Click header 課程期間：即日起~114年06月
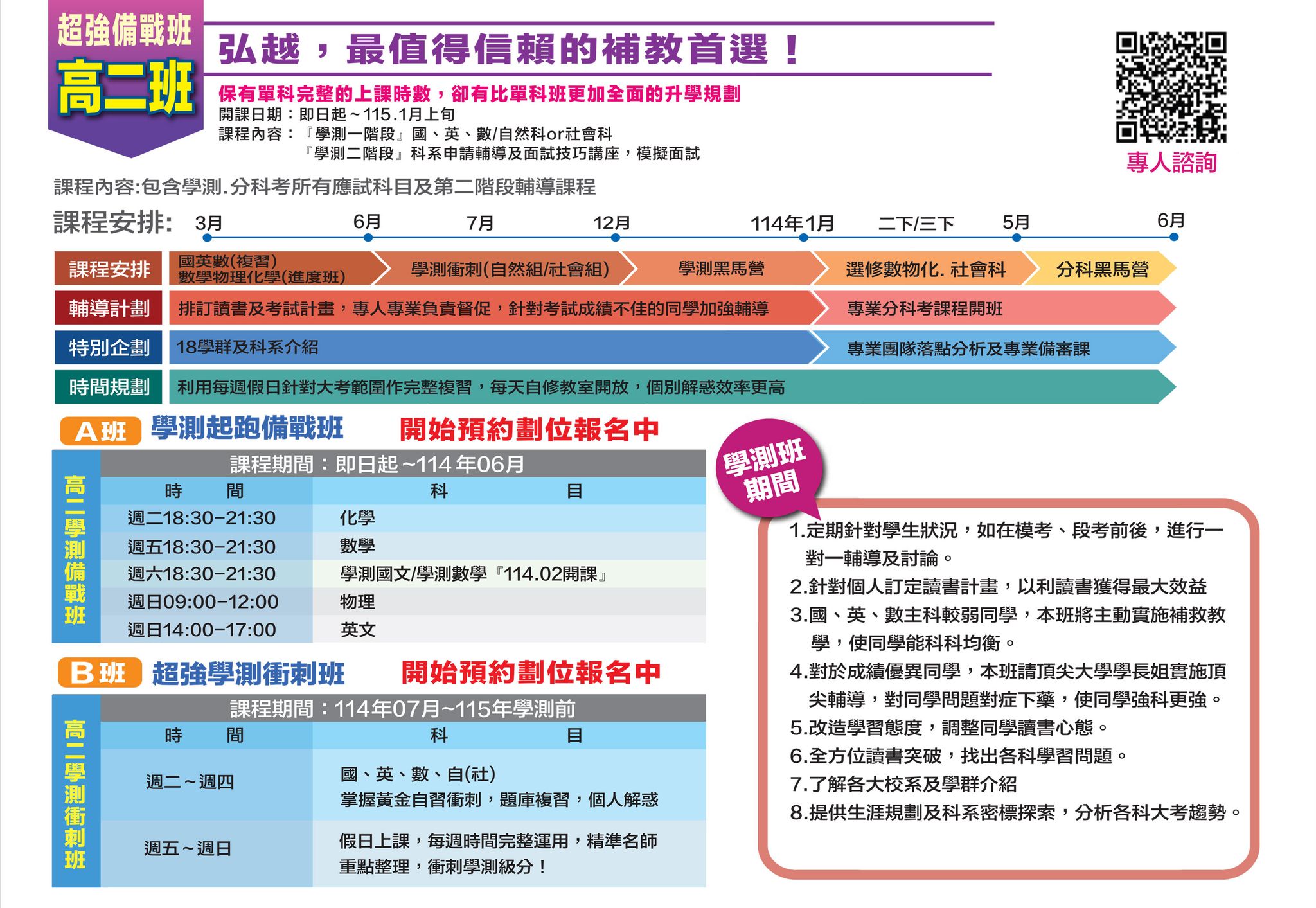The width and height of the screenshot is (1316, 908). (x=403, y=463)
